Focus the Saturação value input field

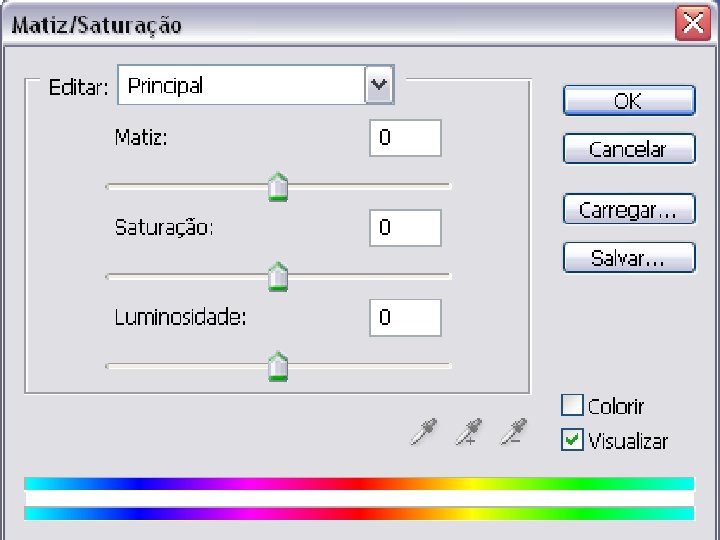[405, 228]
